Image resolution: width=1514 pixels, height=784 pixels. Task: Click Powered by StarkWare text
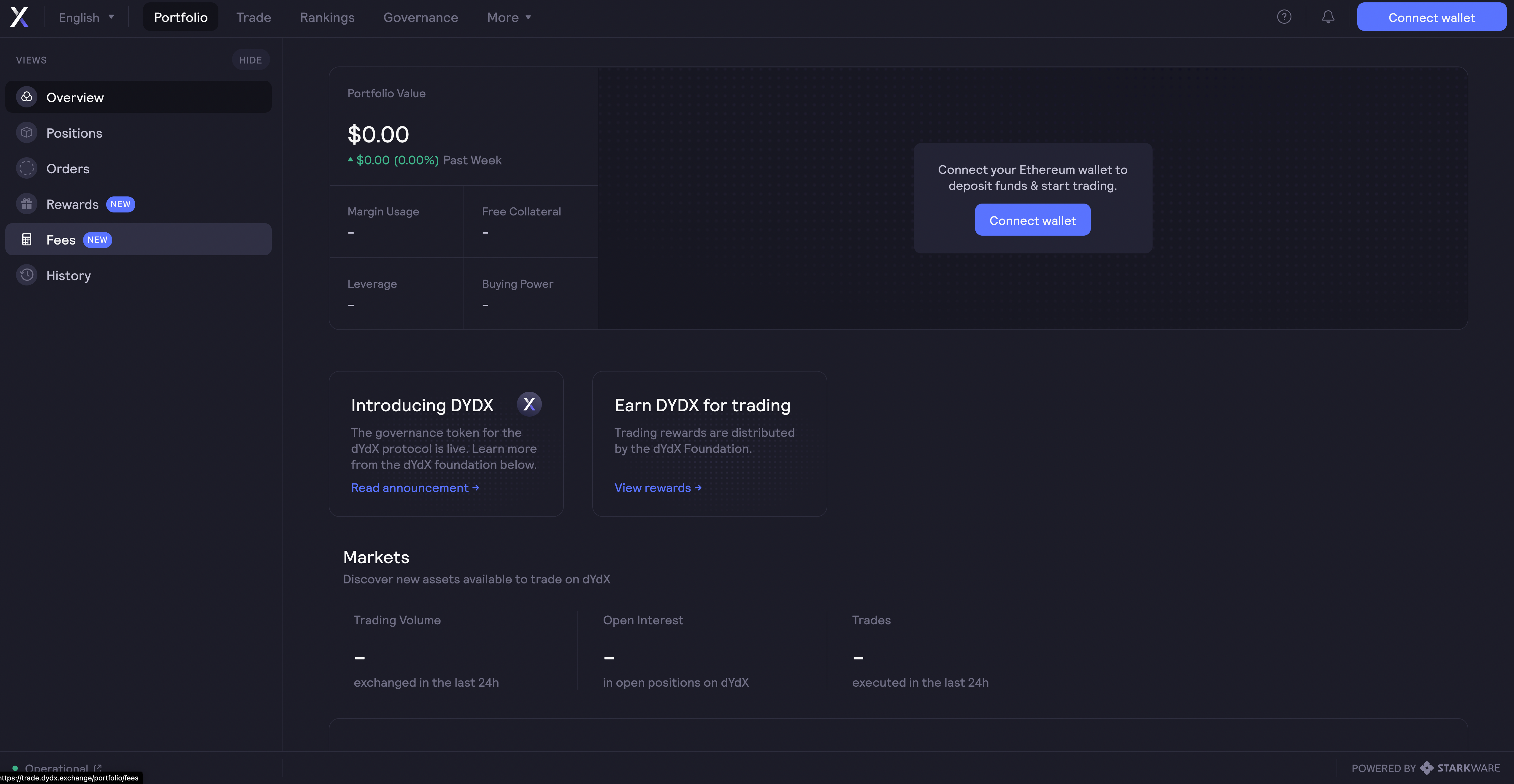1425,768
